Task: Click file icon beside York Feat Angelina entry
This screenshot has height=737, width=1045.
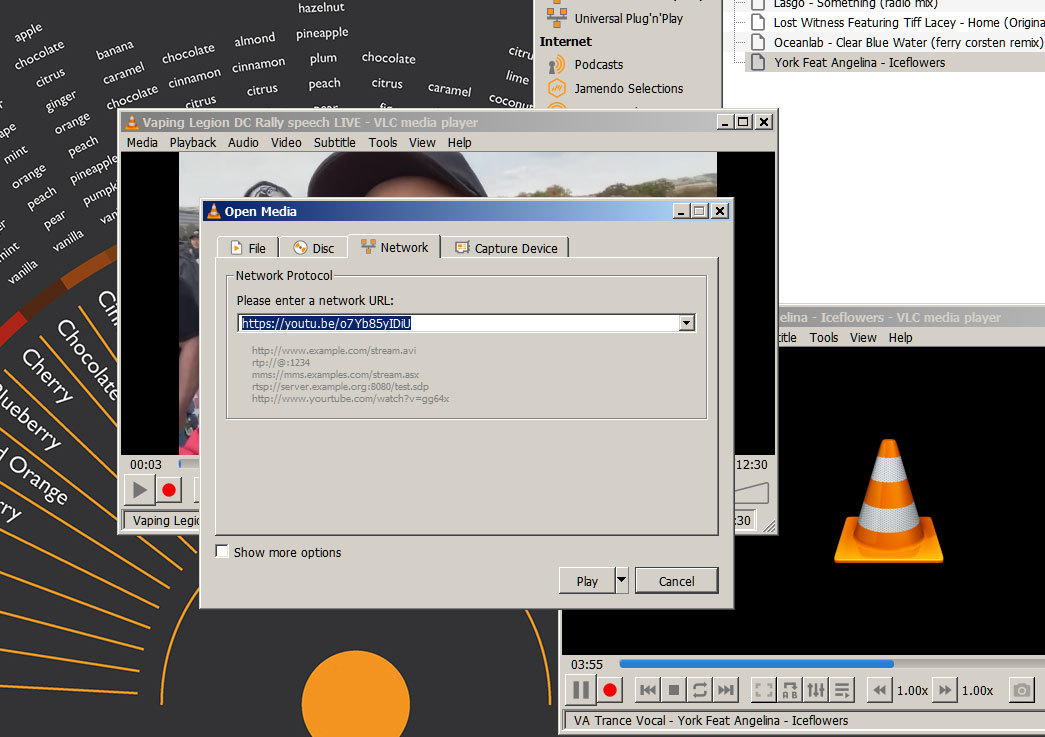Action: coord(758,63)
